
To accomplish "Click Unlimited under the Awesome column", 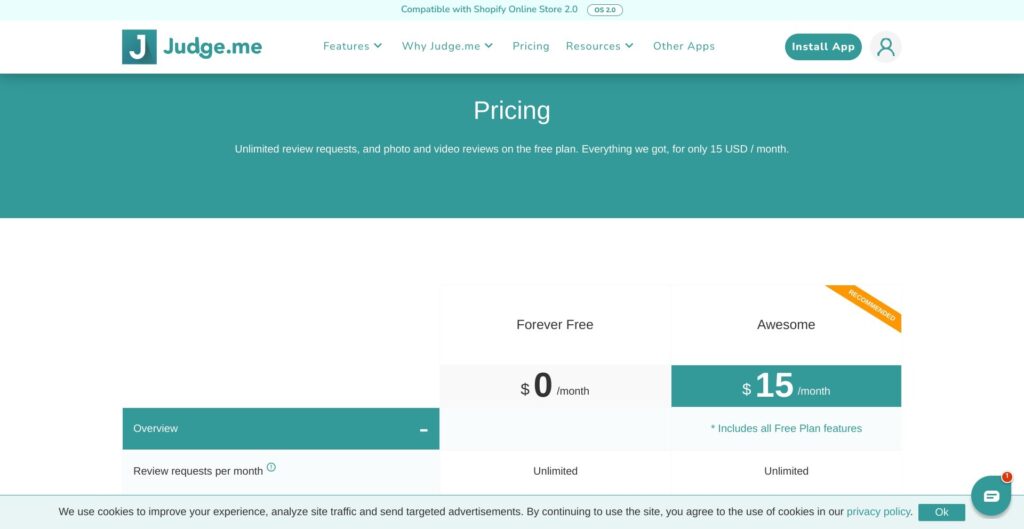I will click(786, 471).
